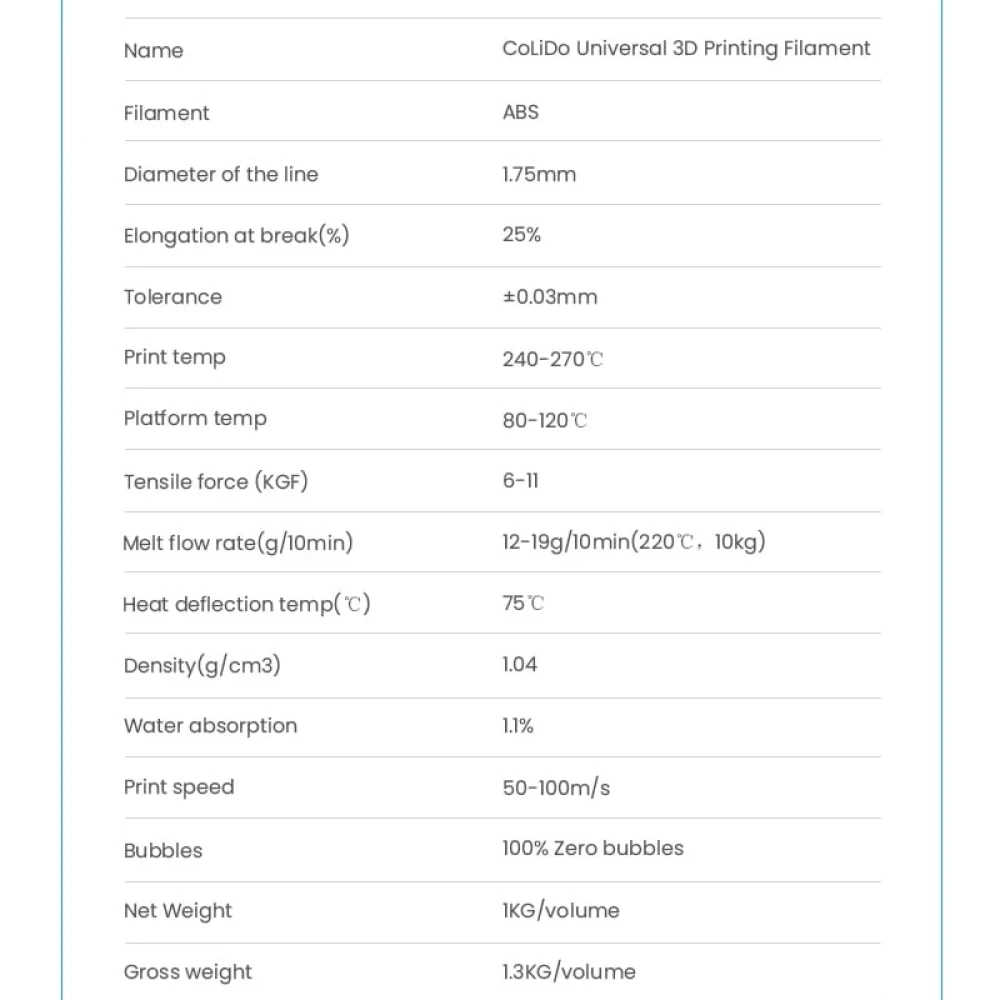Screen dimensions: 1000x1000
Task: Click the '1.3KG/volume' gross weight value
Action: click(568, 971)
